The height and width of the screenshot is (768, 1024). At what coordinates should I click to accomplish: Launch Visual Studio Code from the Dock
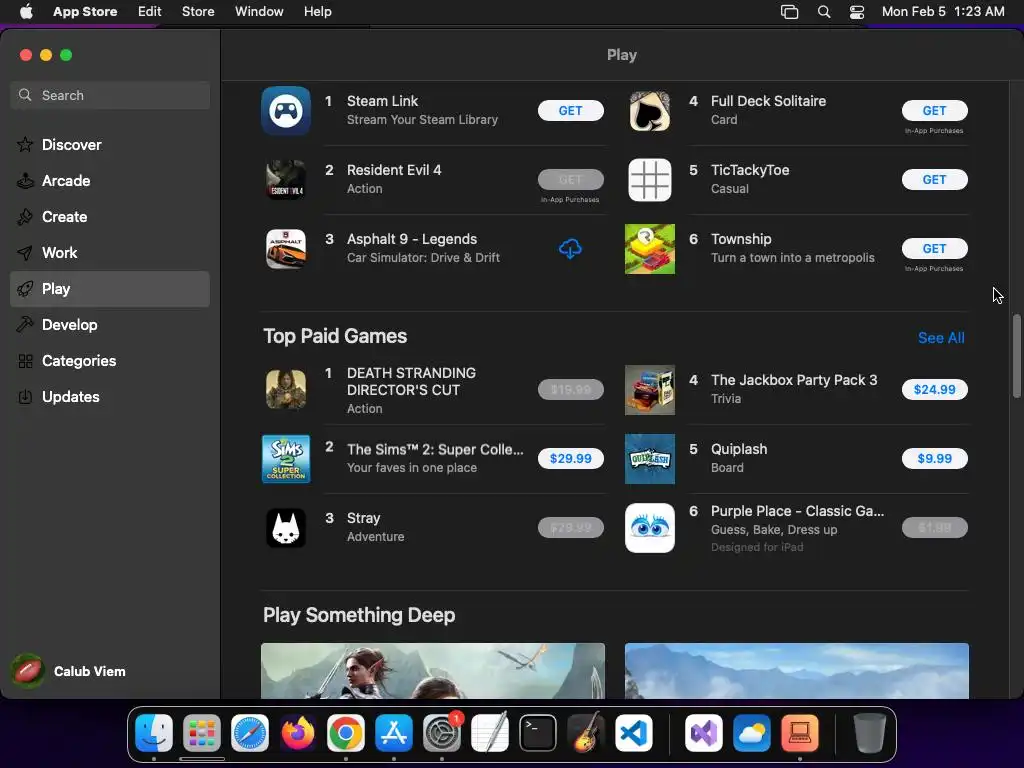click(634, 733)
